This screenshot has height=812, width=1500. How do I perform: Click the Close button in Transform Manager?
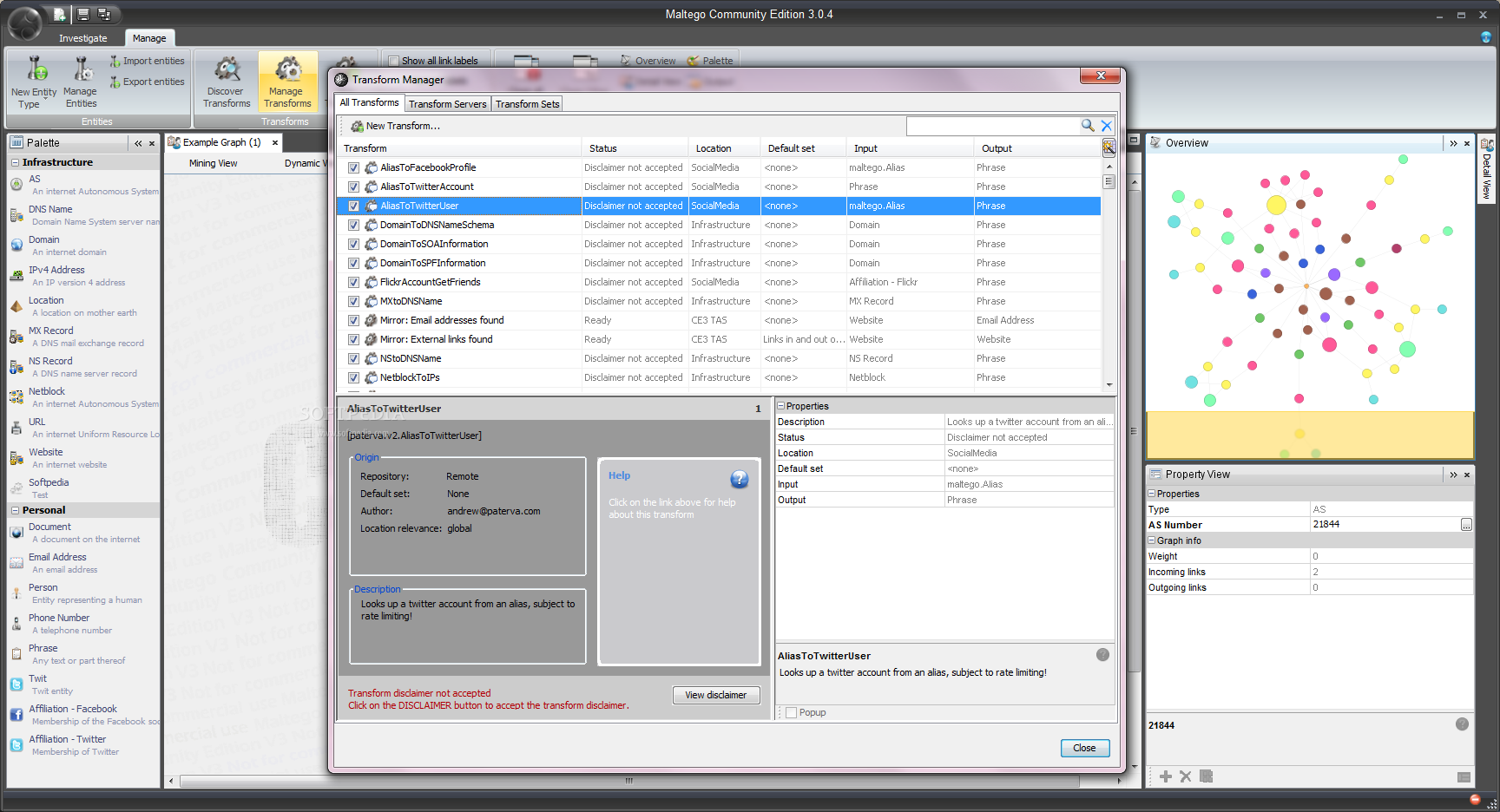tap(1085, 748)
